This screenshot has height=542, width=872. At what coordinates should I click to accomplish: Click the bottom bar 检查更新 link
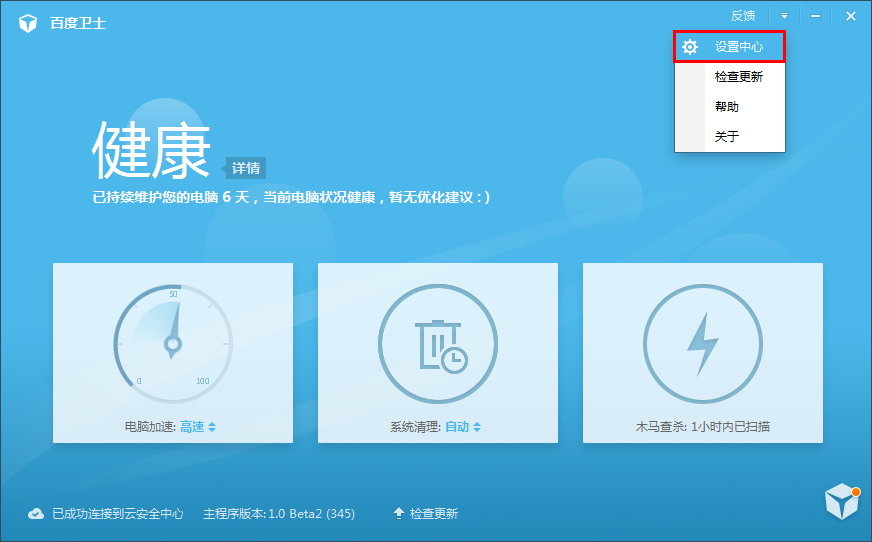click(434, 514)
